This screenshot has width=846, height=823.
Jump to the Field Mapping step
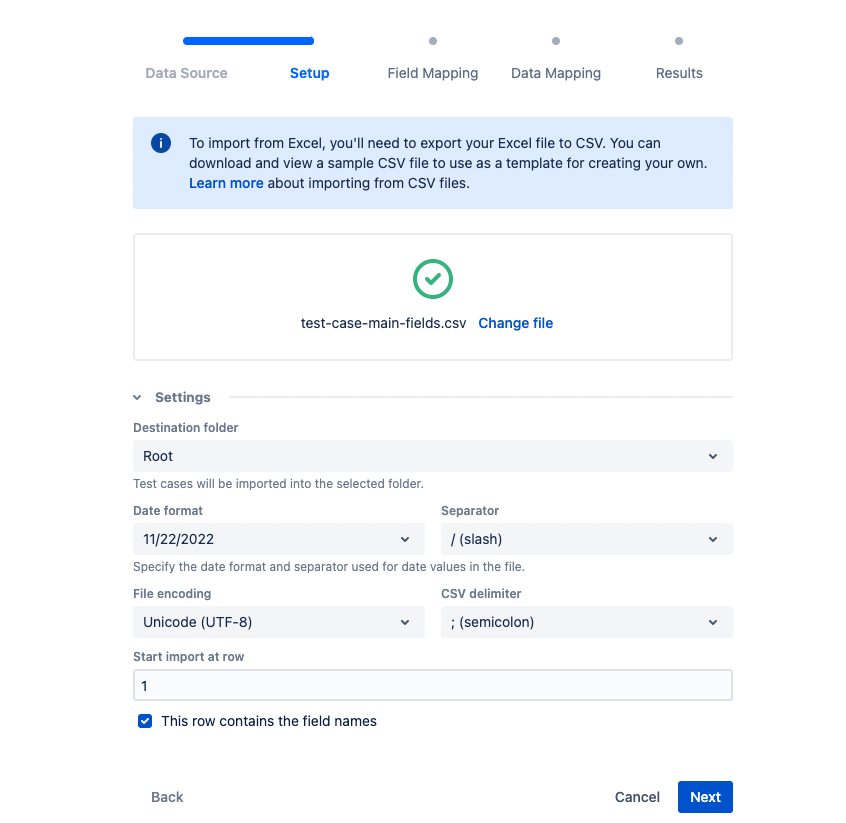coord(432,73)
